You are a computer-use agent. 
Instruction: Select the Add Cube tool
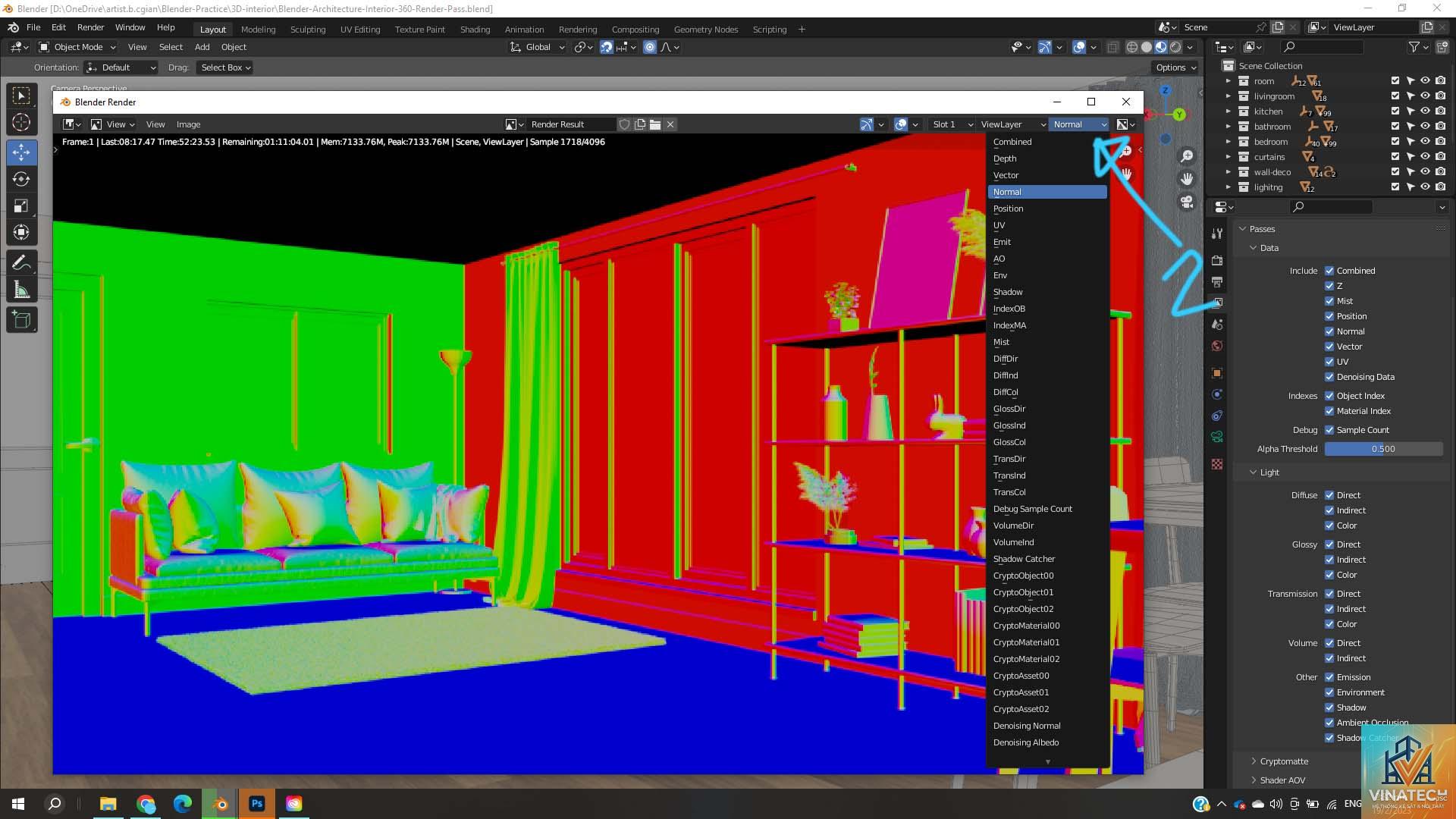pyautogui.click(x=21, y=320)
